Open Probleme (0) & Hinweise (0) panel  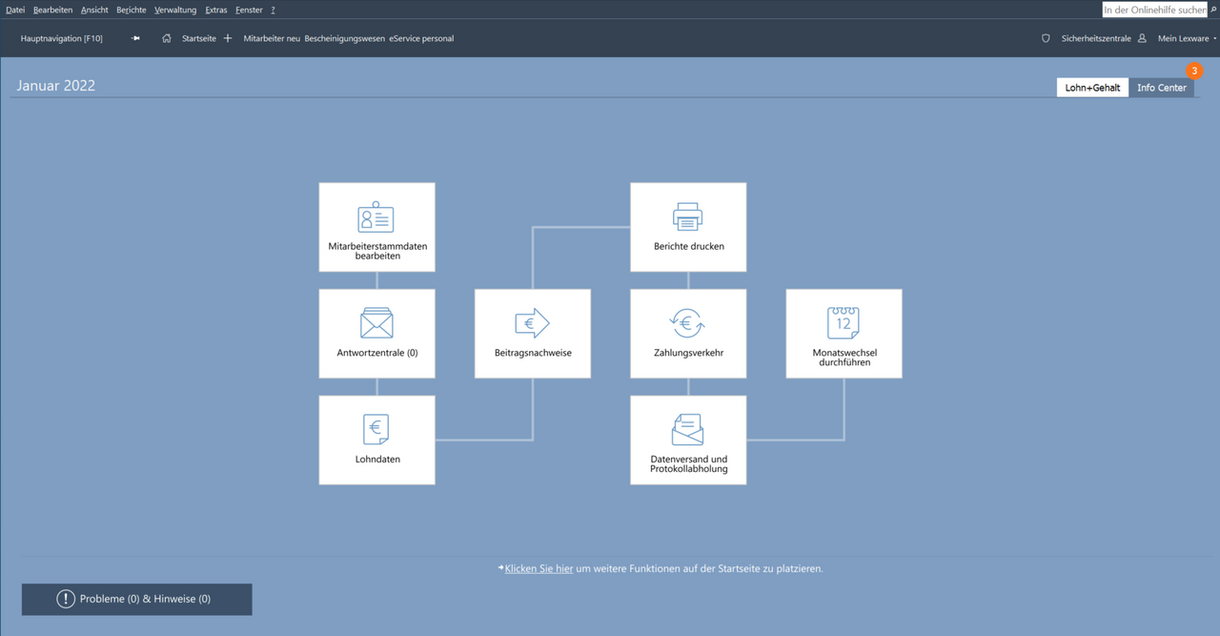(x=137, y=599)
